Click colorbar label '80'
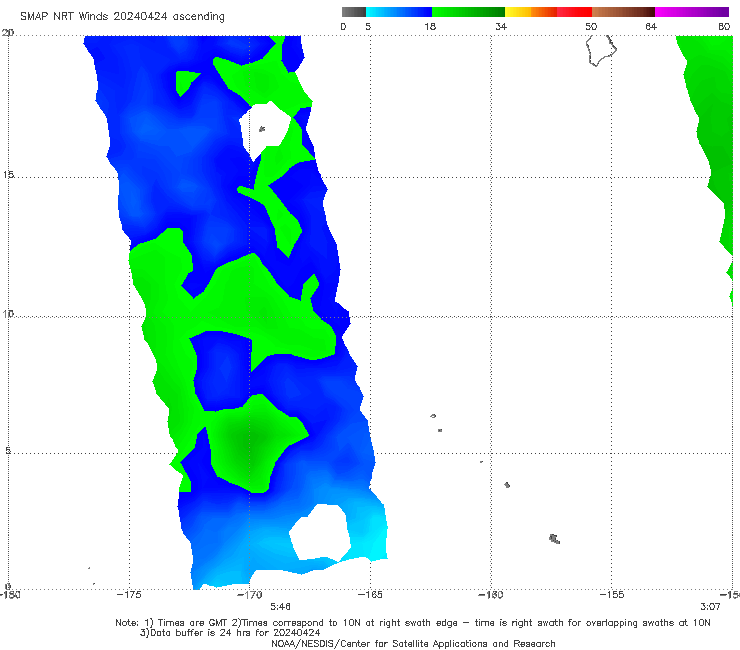The height and width of the screenshot is (650, 740). click(724, 27)
